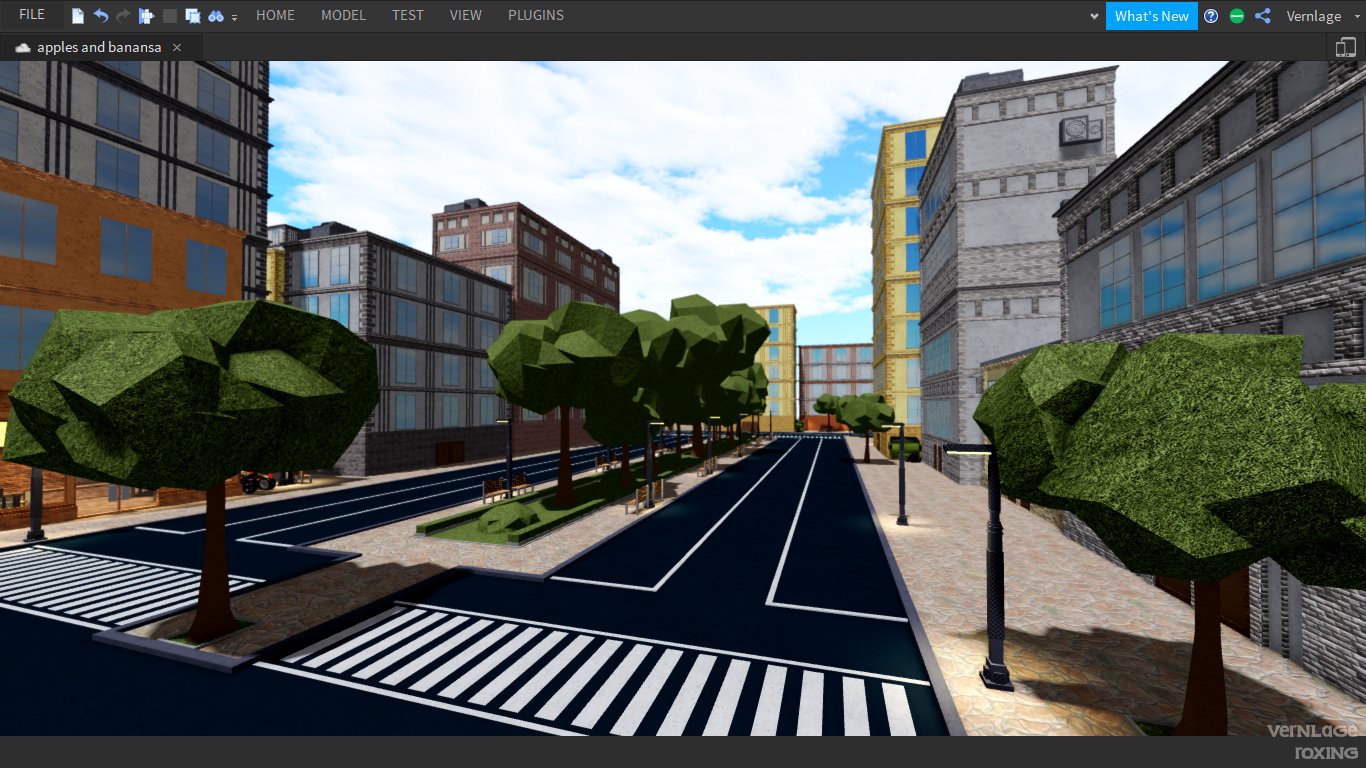Screen dimensions: 1366x768
Task: Select the 'apples and banansa' document tab
Action: (x=101, y=47)
